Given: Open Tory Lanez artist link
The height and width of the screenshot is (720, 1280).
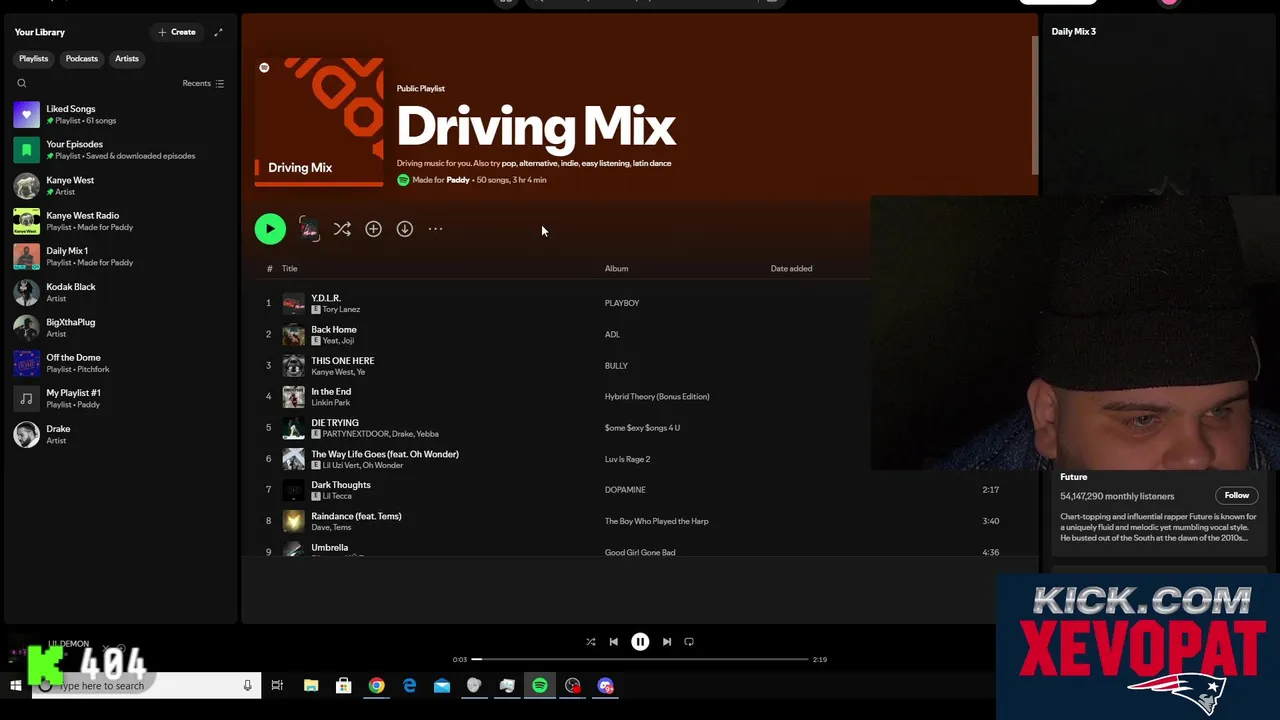Looking at the screenshot, I should pos(341,309).
